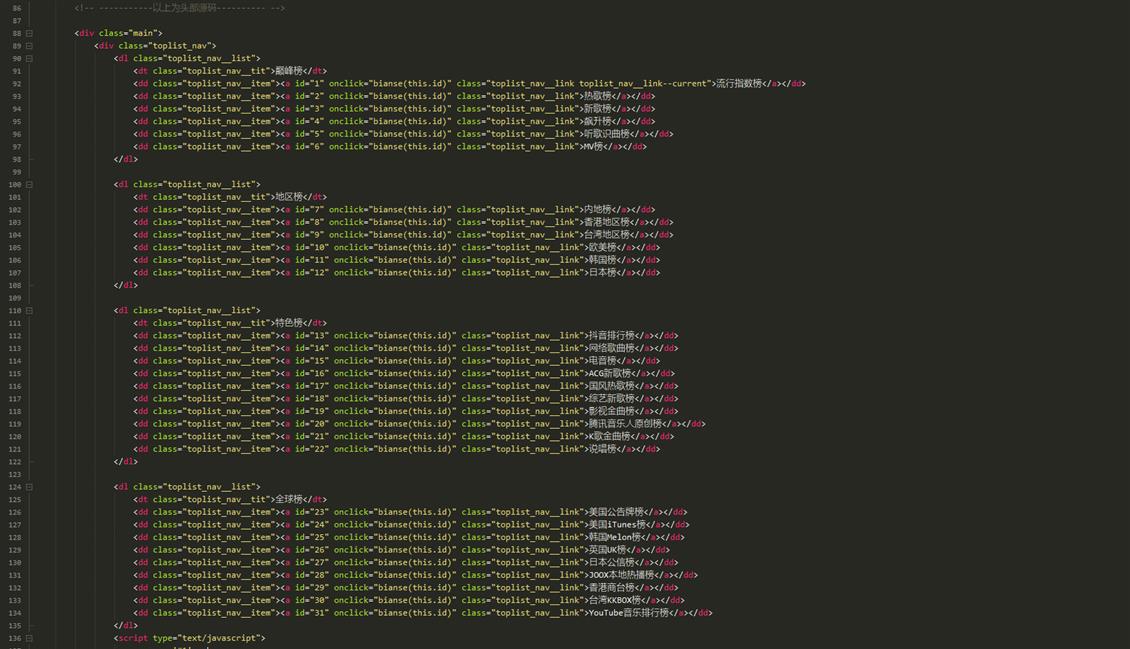Image resolution: width=1130 pixels, height=649 pixels.
Task: Click line number 123 in the gutter
Action: click(x=14, y=474)
